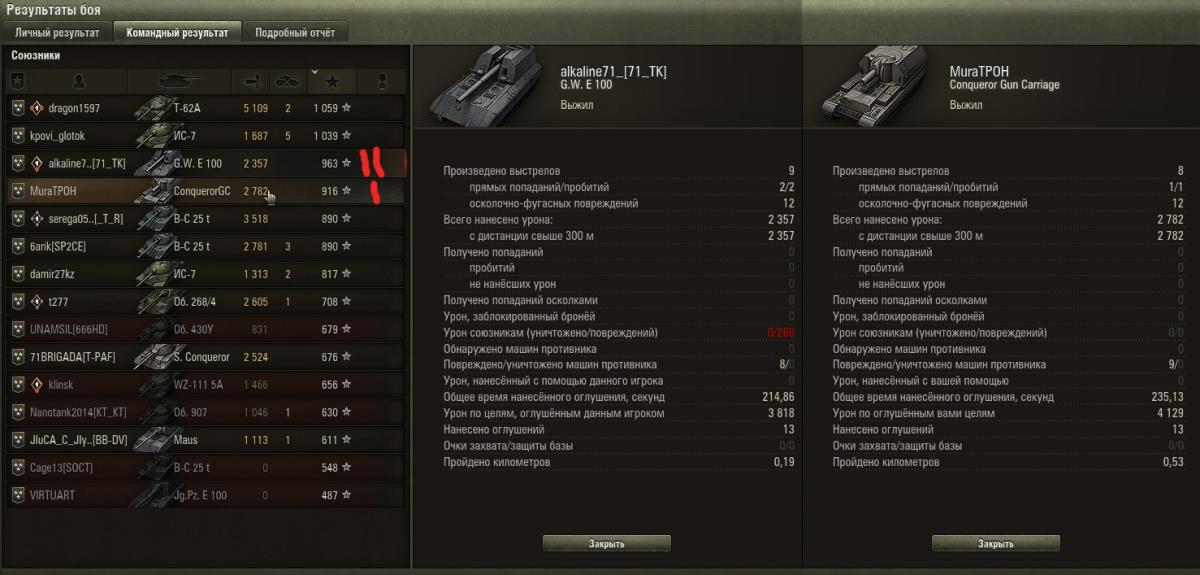This screenshot has width=1200, height=575.
Task: Sort allies by rank badge column icon
Action: coord(18,80)
